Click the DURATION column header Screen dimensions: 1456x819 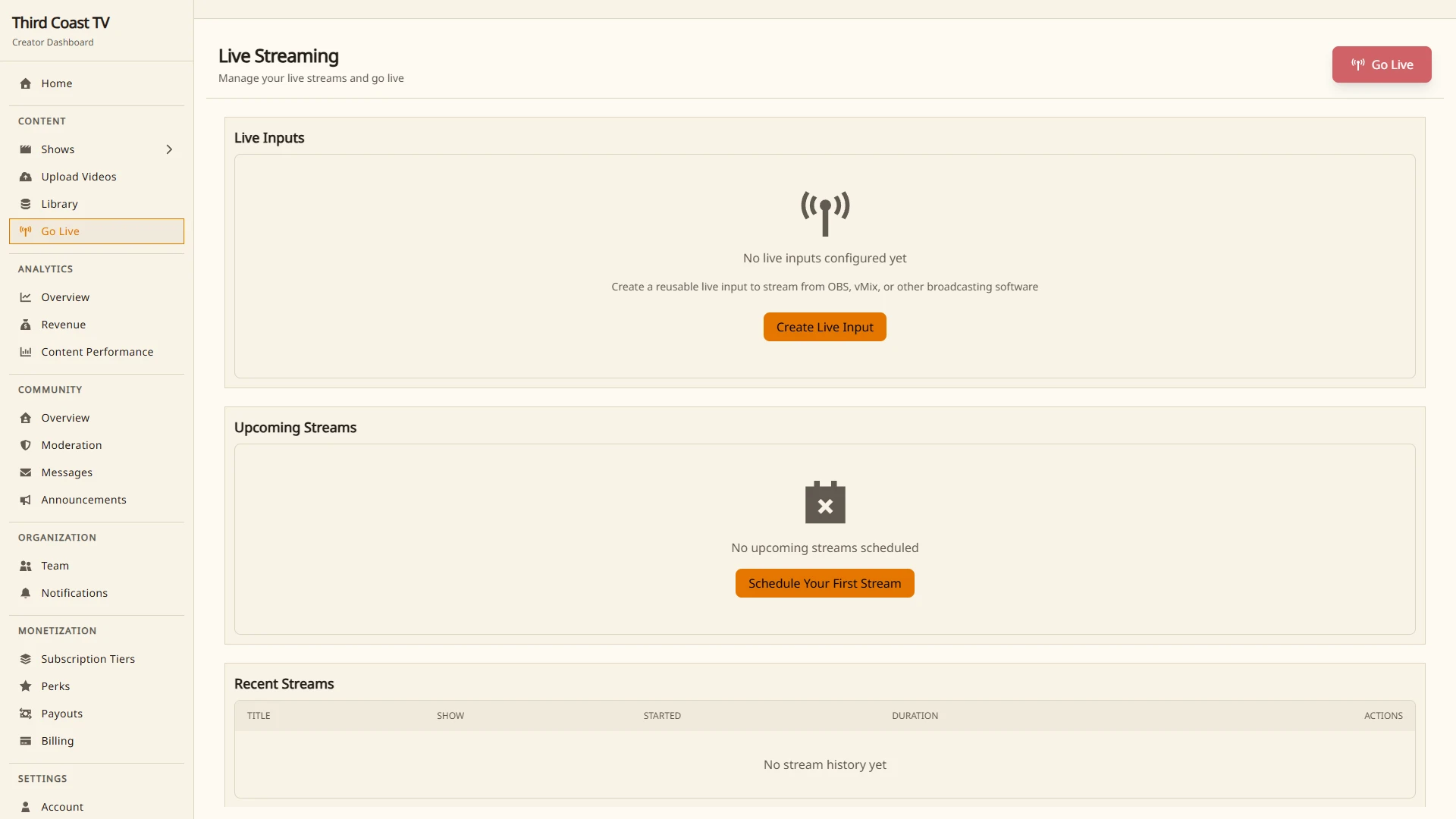pos(915,716)
